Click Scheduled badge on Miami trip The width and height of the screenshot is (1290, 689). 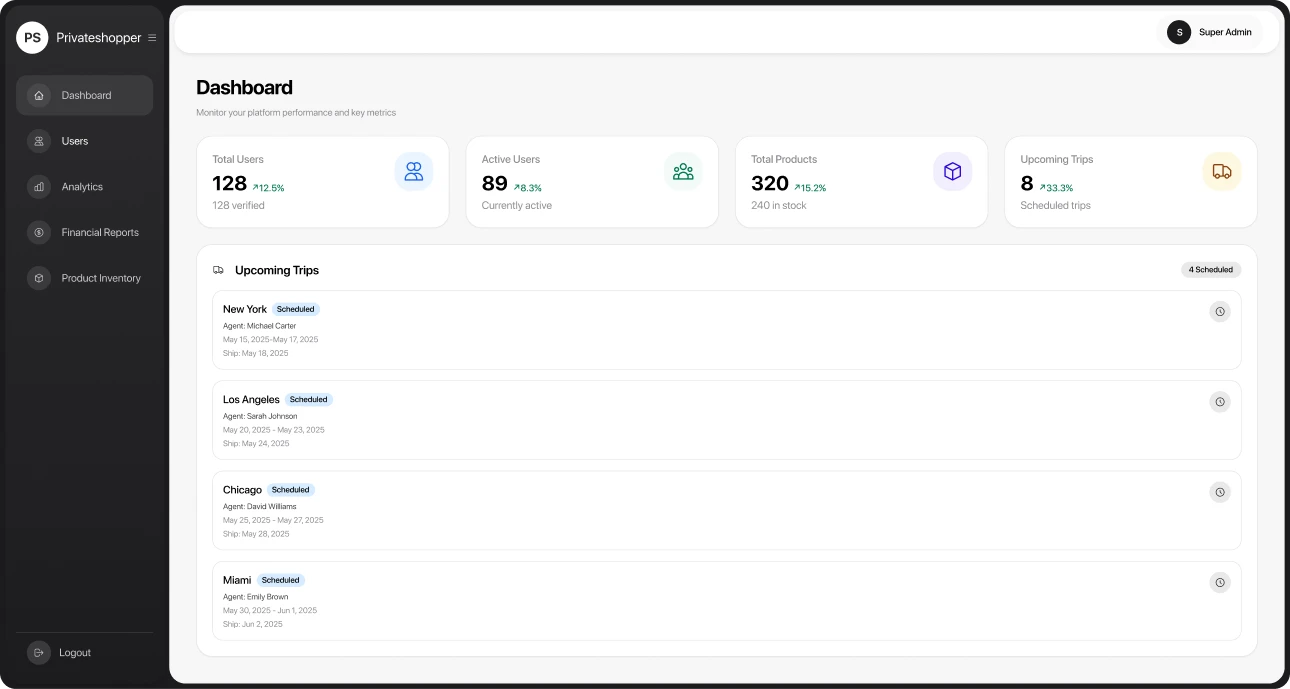coord(281,580)
